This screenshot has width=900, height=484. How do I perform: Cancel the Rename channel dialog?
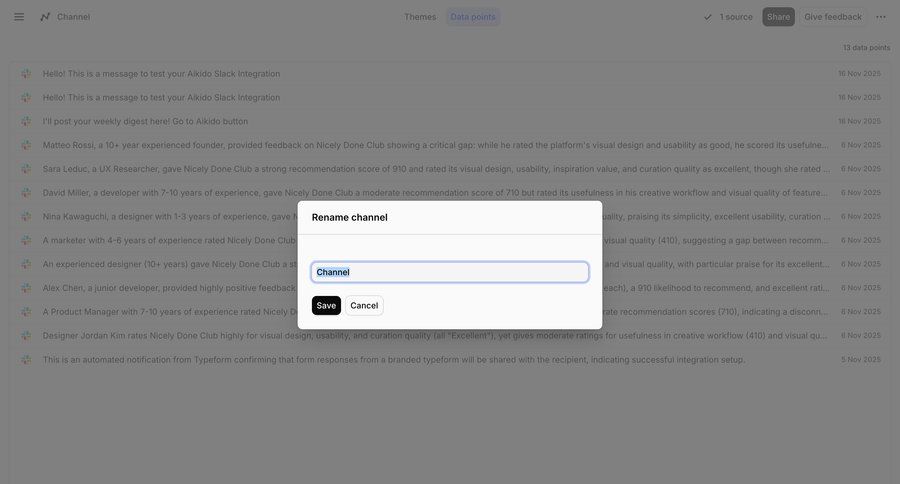tap(364, 305)
